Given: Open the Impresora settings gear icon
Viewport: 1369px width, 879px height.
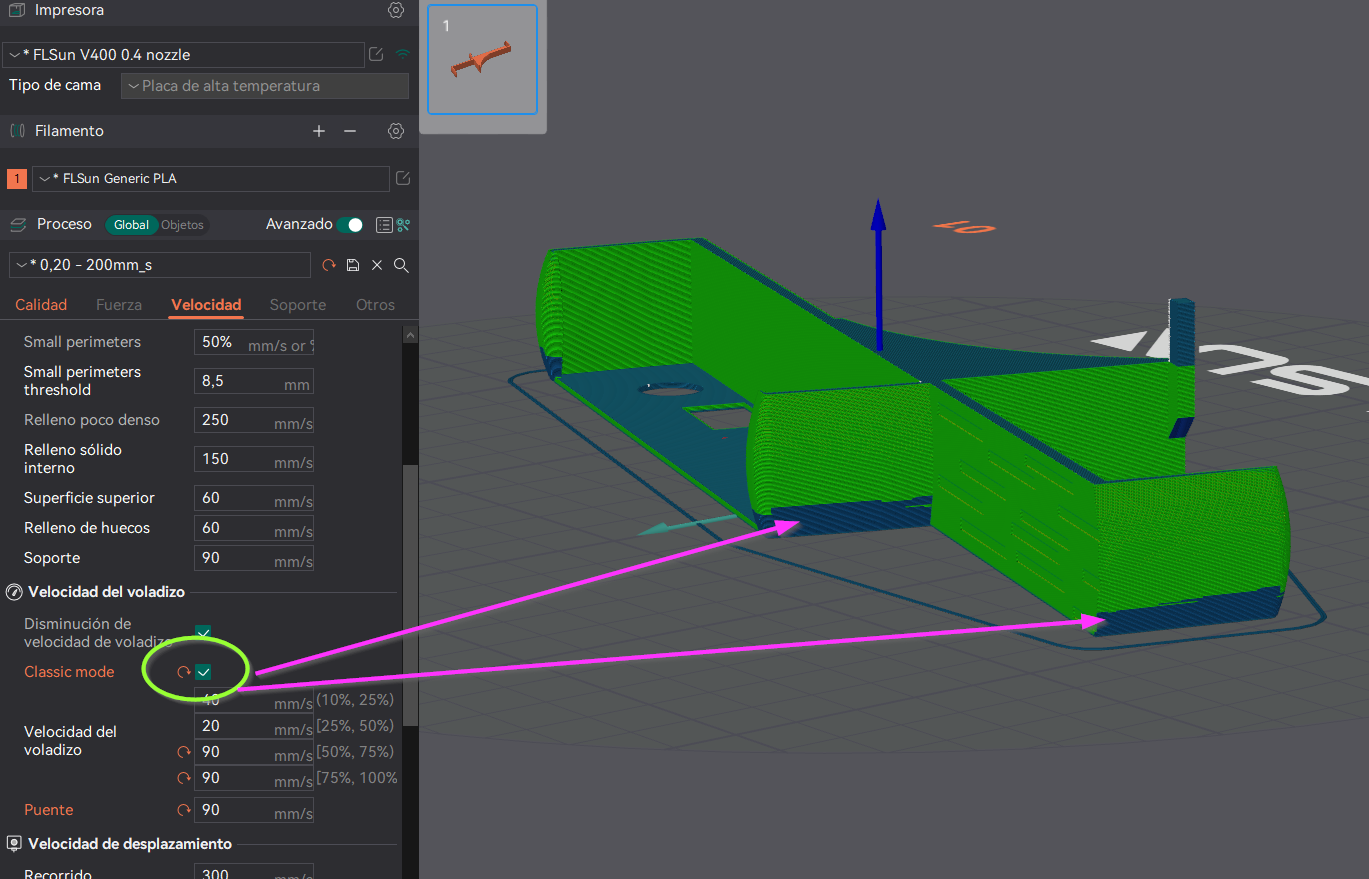Looking at the screenshot, I should tap(395, 10).
